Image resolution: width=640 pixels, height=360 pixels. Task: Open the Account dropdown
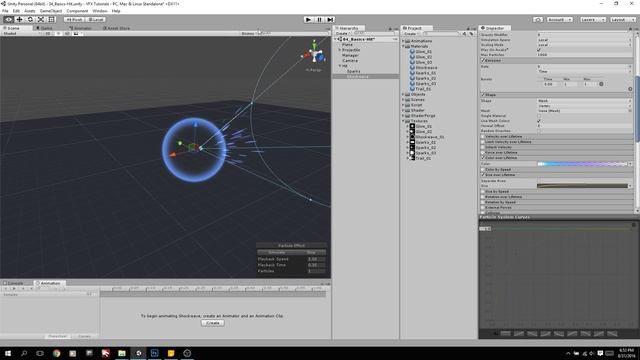tap(559, 20)
